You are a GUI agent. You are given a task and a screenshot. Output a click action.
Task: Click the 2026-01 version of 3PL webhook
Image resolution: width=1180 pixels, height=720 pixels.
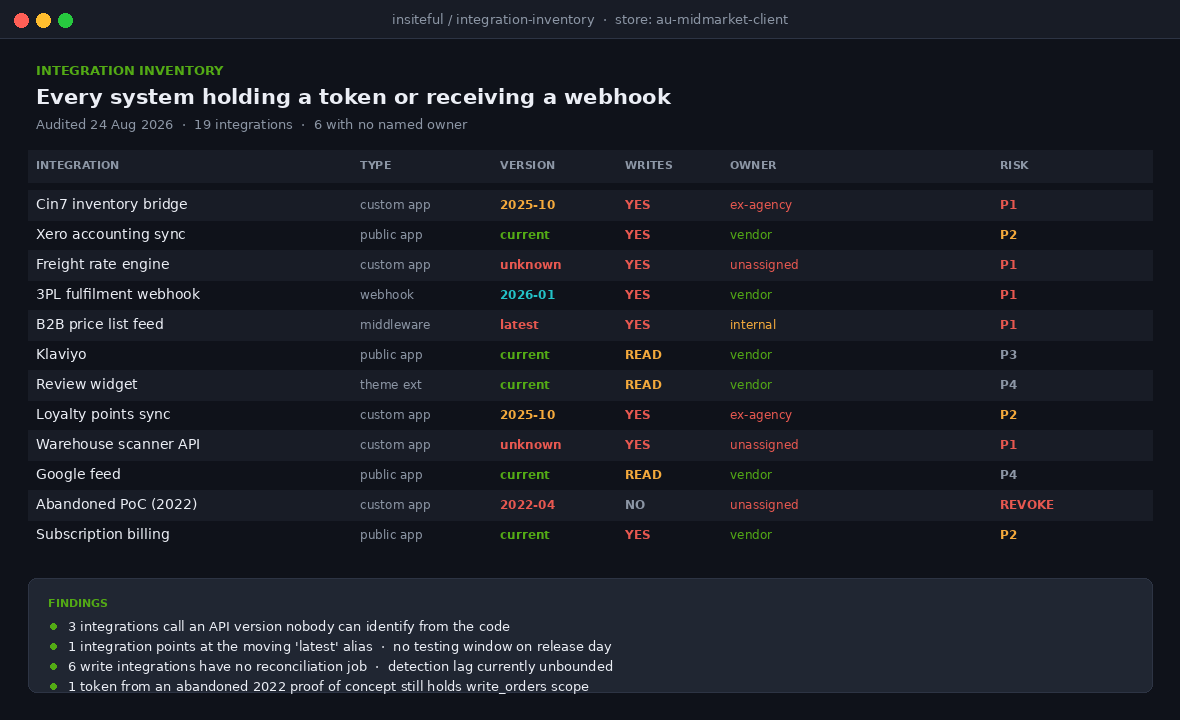pyautogui.click(x=528, y=295)
